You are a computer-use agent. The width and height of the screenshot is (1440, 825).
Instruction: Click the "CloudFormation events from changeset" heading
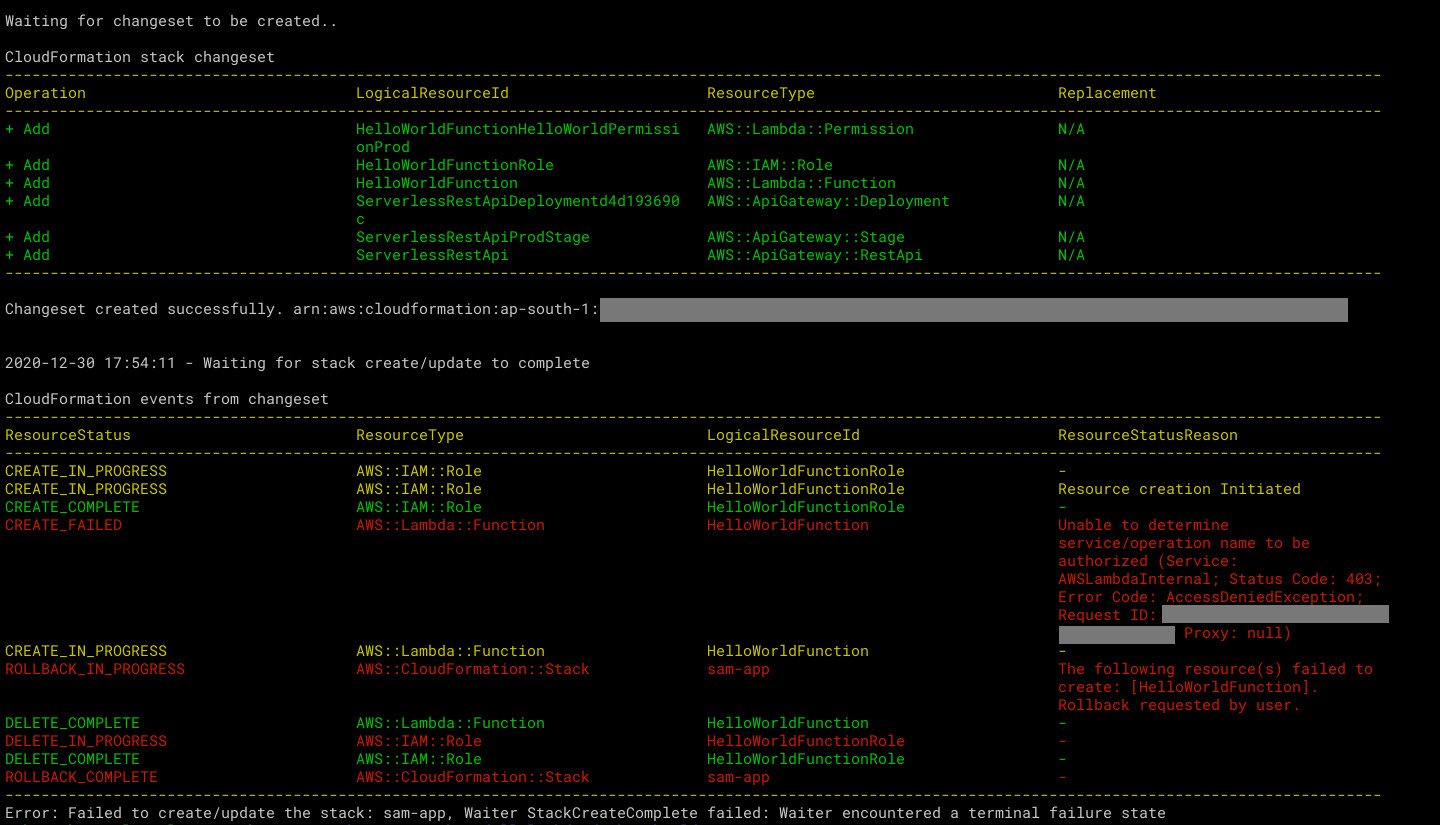(x=167, y=399)
